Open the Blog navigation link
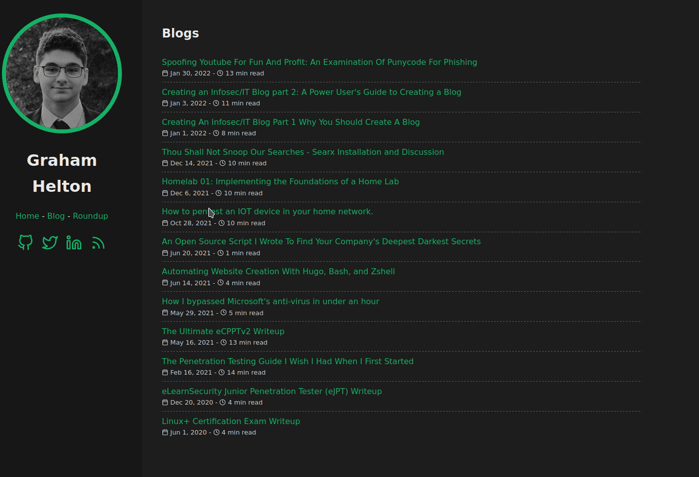Screen dimensions: 699x477 [56, 216]
